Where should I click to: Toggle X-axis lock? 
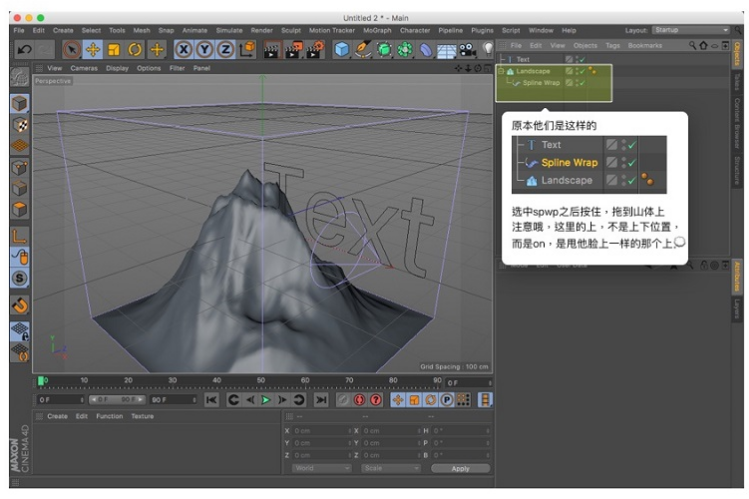(x=184, y=49)
